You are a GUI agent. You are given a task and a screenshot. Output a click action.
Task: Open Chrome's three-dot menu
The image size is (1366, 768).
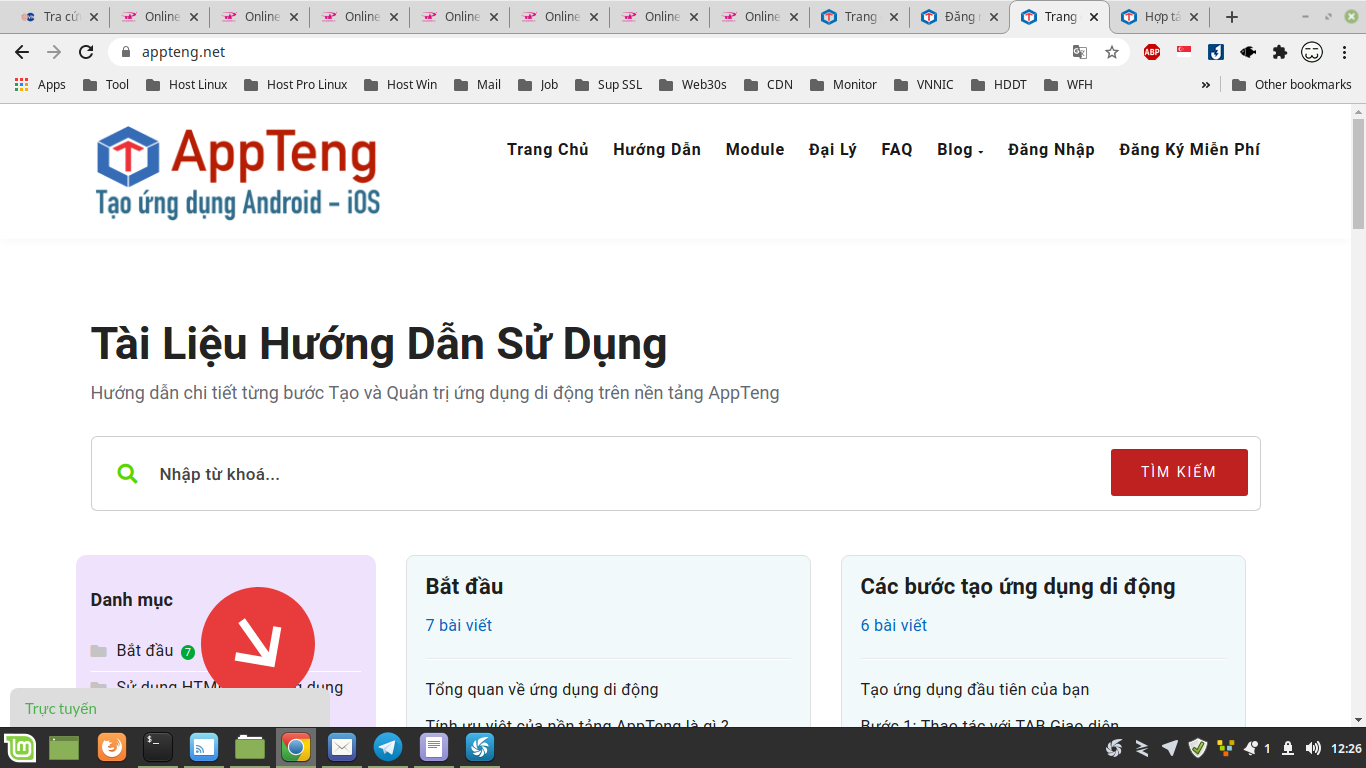tap(1344, 52)
